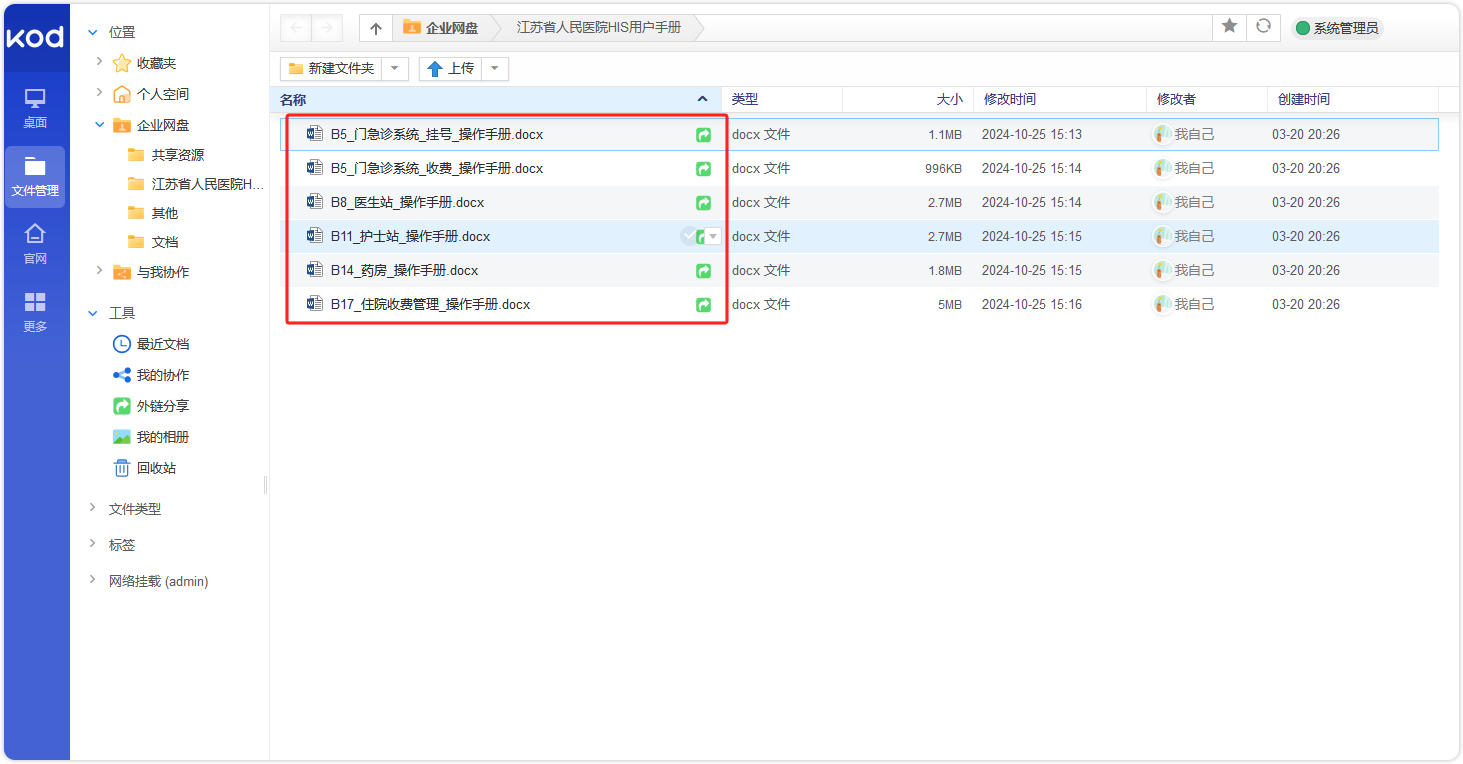
Task: Click share icon on B8_医生站 row
Action: click(x=704, y=202)
